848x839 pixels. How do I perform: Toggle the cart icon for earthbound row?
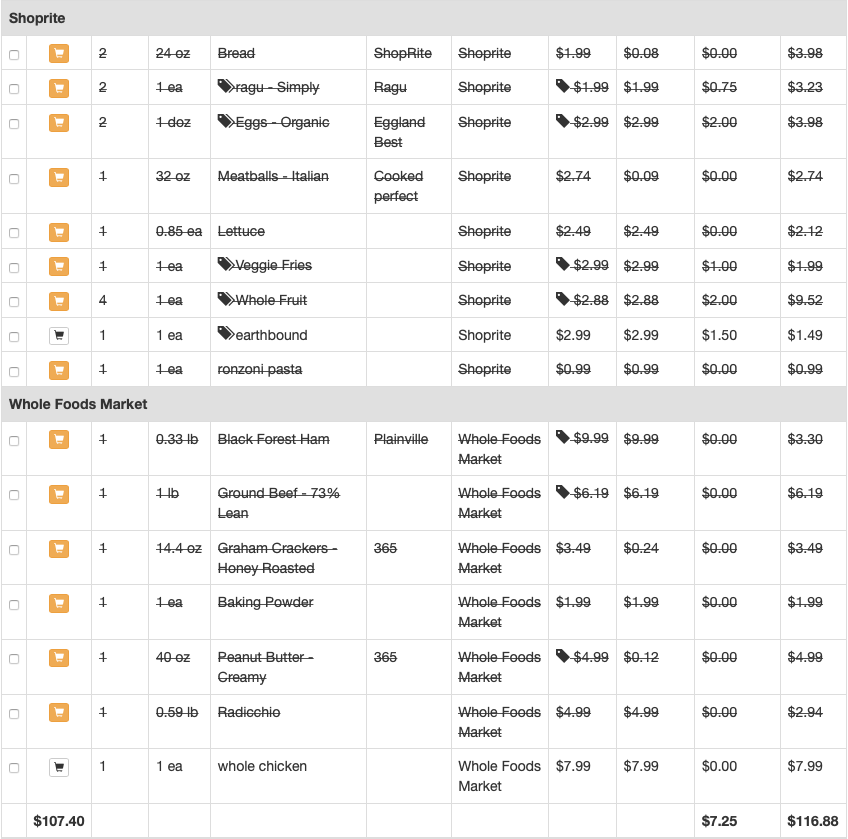pyautogui.click(x=59, y=335)
